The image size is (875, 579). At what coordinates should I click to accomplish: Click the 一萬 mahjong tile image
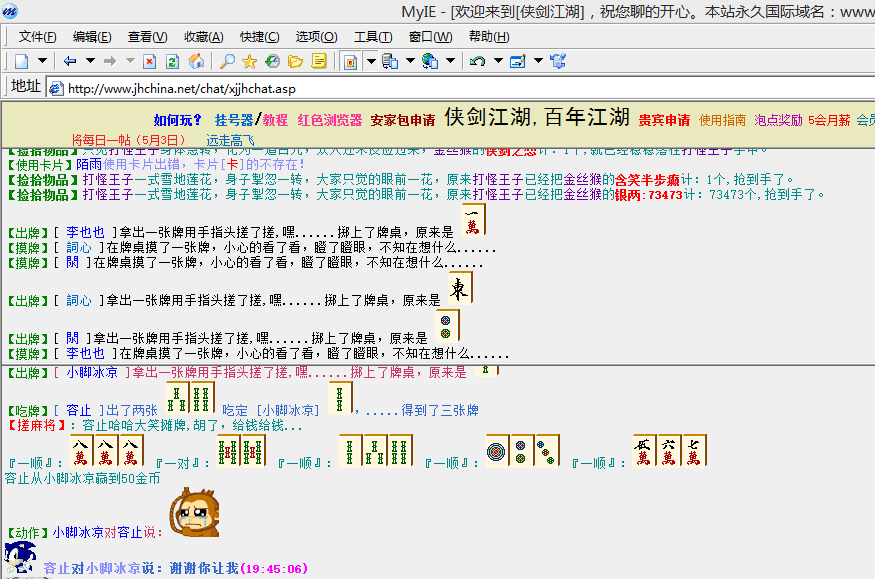click(473, 220)
